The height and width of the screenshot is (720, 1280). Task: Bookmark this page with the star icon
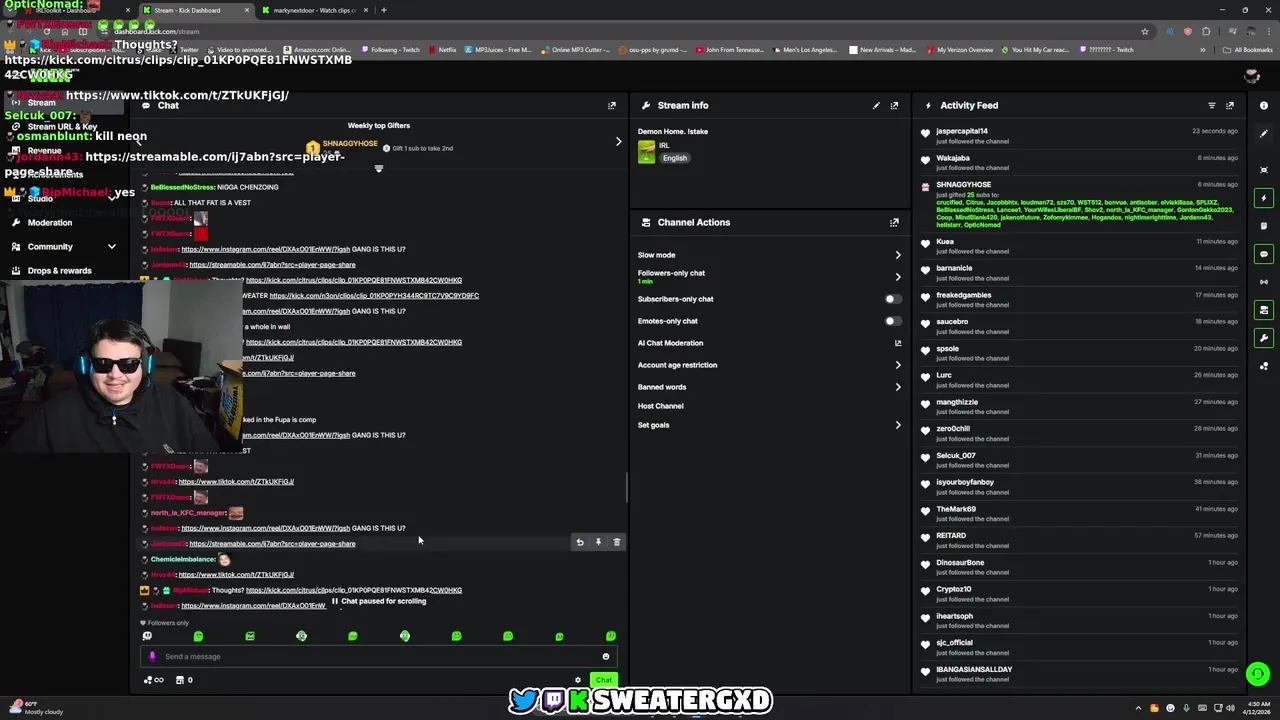(1145, 31)
